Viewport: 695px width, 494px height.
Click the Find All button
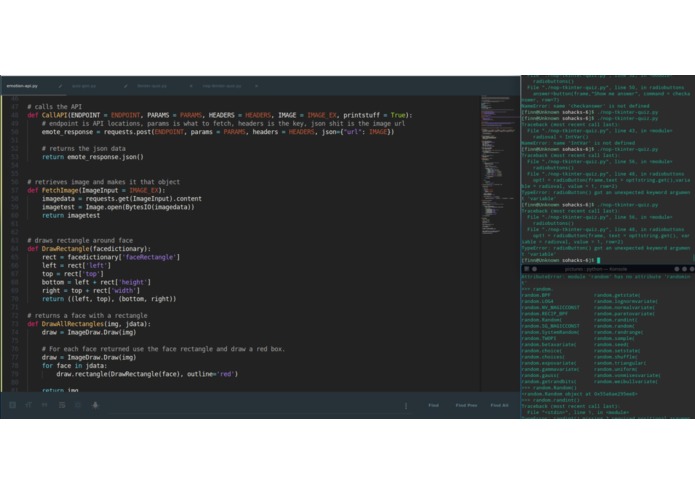499,405
